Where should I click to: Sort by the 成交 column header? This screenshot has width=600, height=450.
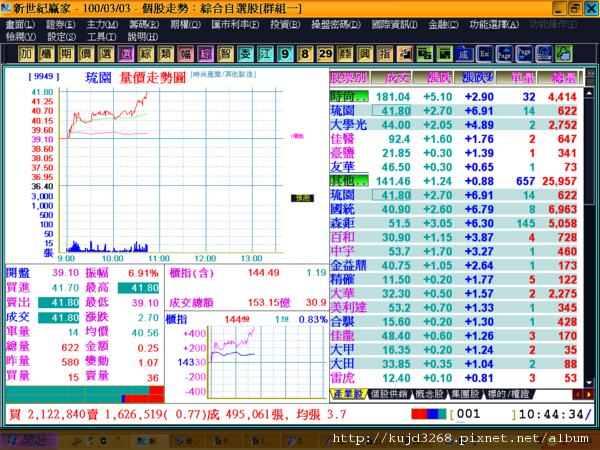391,78
